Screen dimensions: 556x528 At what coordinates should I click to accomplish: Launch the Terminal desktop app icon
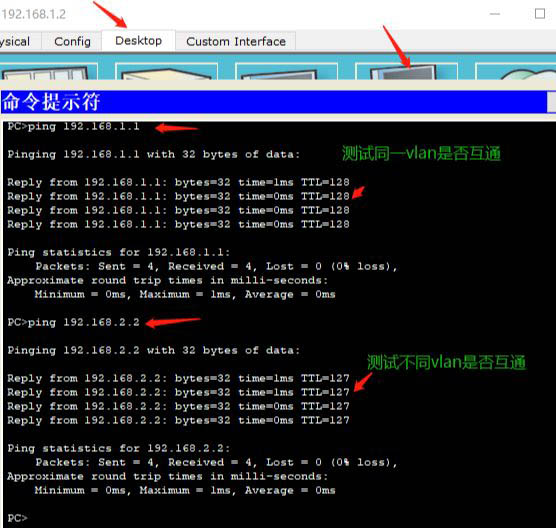point(286,71)
